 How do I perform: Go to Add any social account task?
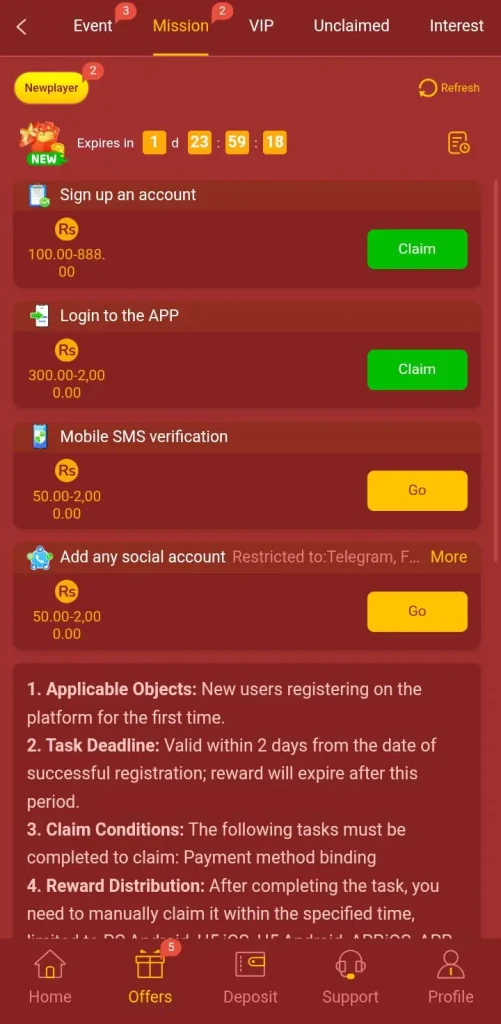coord(417,611)
